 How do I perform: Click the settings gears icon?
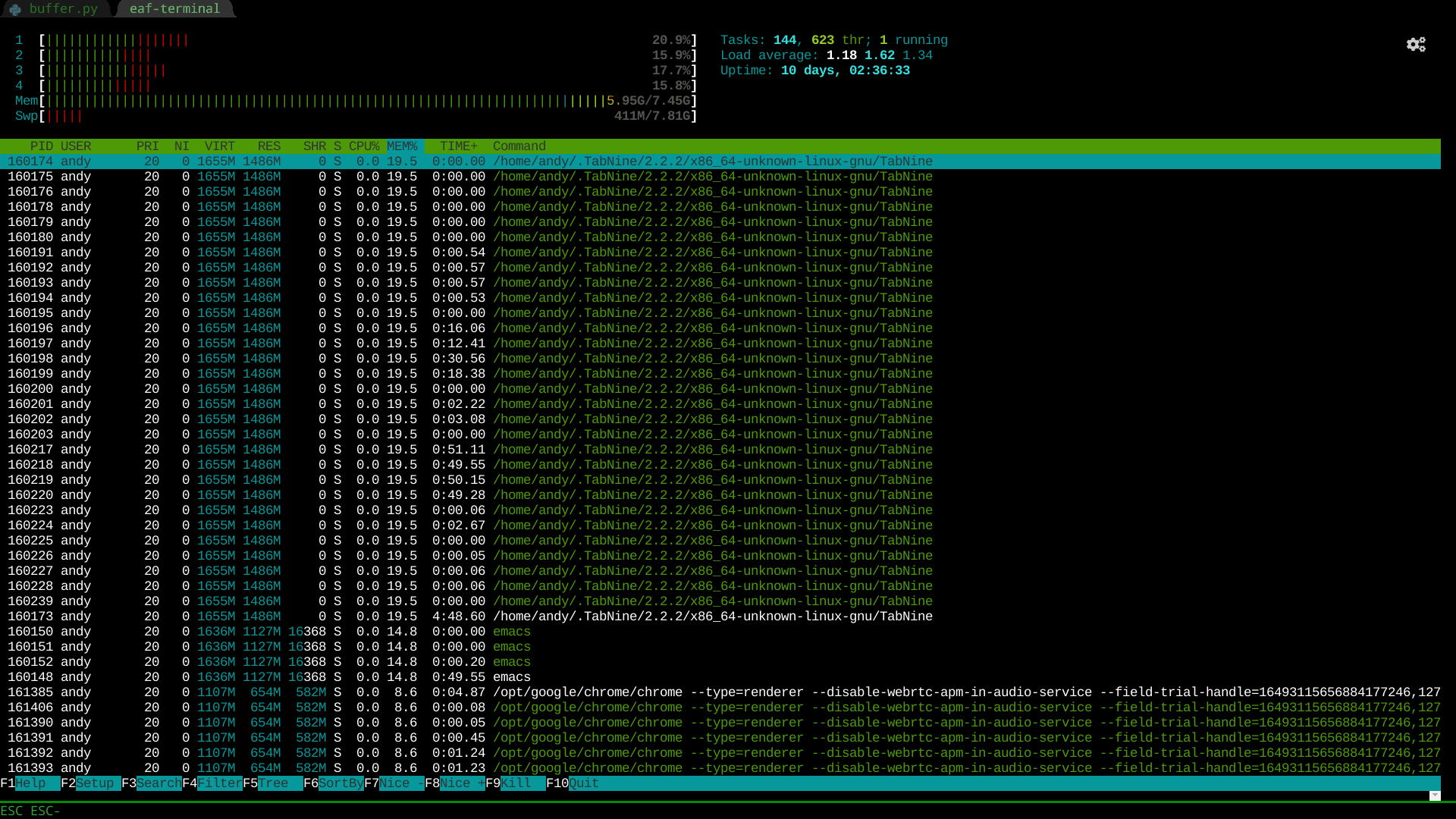(1416, 45)
